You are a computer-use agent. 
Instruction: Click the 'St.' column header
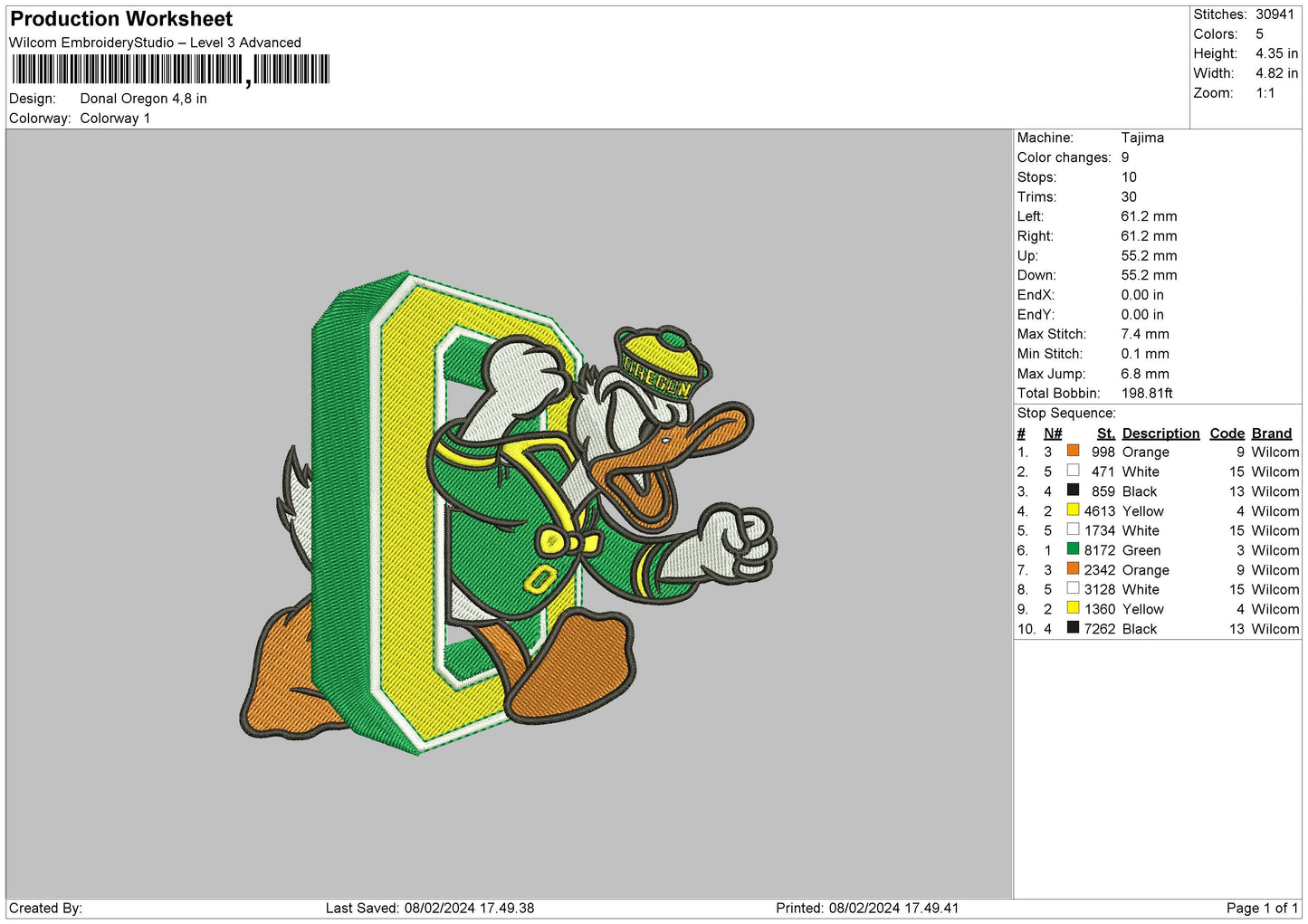pyautogui.click(x=1106, y=433)
